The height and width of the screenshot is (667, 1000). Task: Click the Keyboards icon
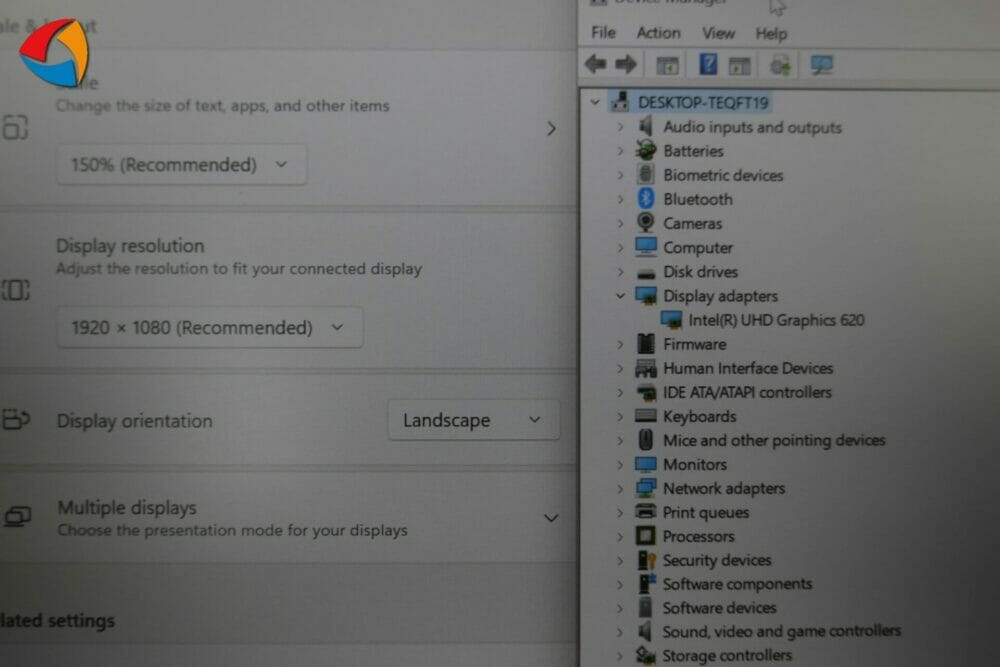click(x=645, y=416)
